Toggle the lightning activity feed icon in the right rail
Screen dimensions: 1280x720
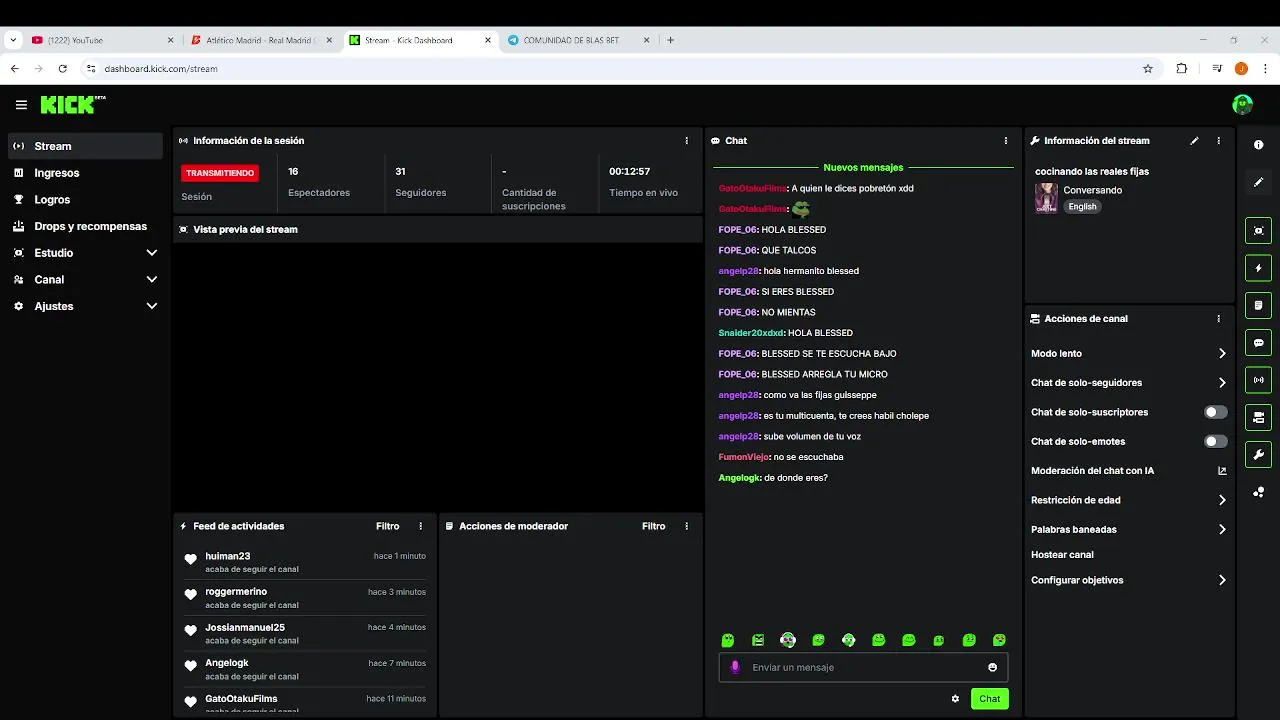1258,268
